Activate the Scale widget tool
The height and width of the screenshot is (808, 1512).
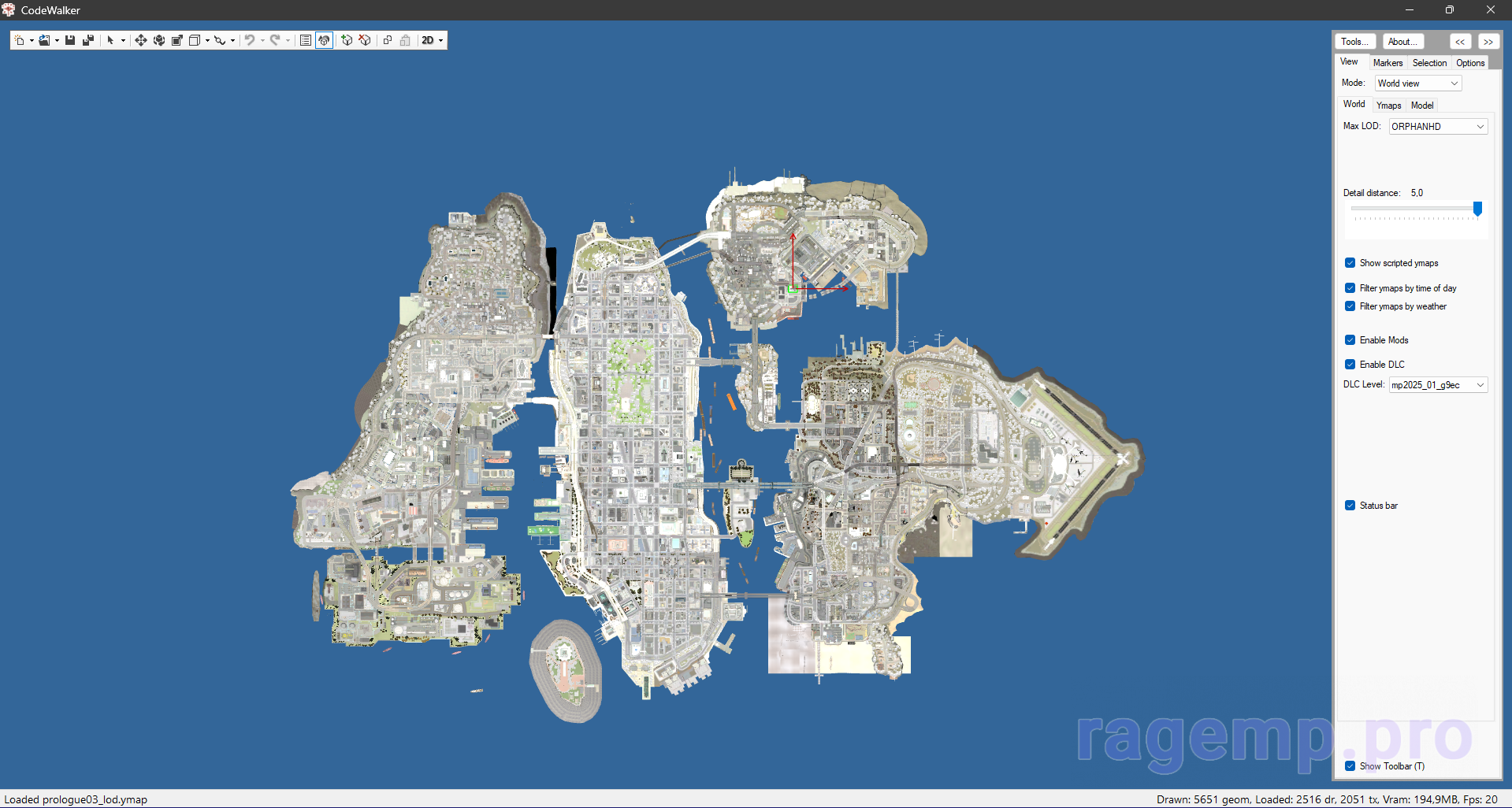point(176,40)
